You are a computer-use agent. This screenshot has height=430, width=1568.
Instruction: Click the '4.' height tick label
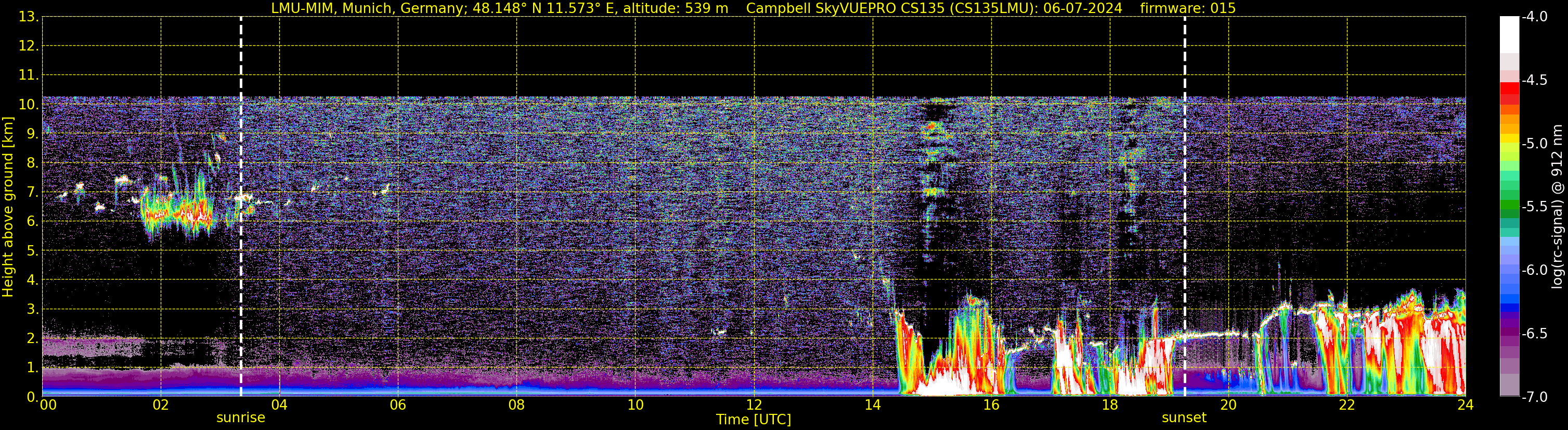click(33, 280)
